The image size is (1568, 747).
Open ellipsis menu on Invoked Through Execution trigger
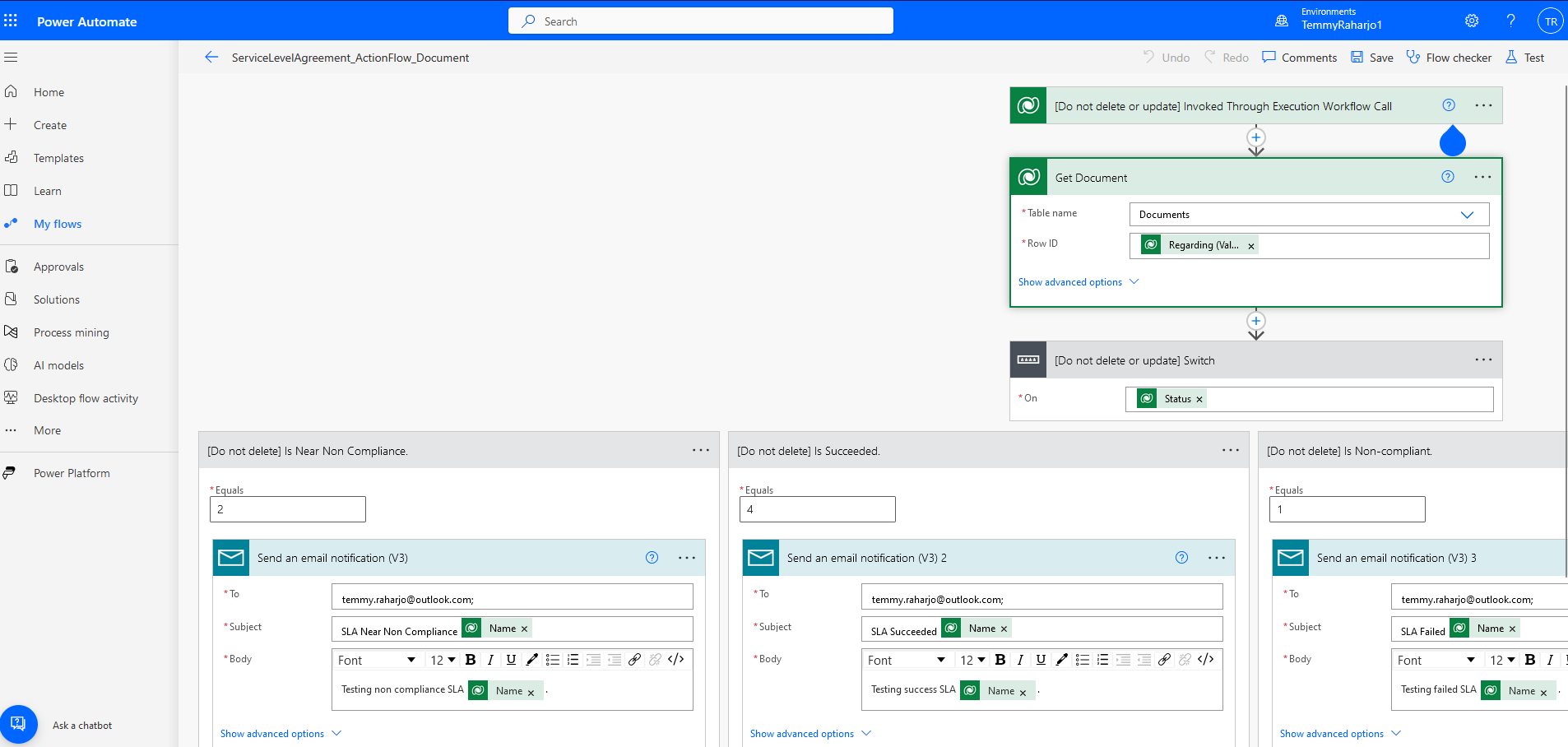pyautogui.click(x=1483, y=105)
